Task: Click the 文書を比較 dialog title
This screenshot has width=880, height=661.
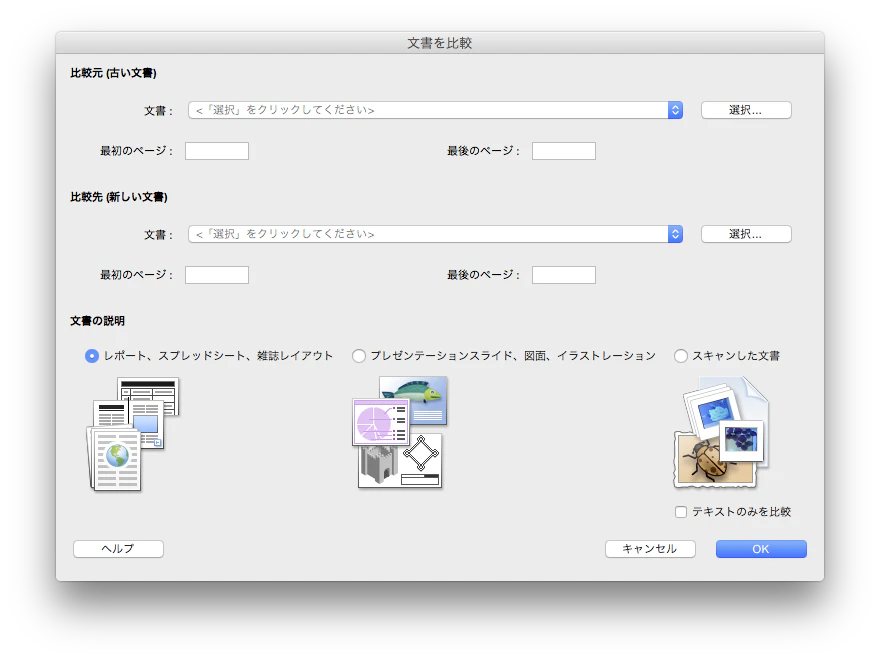Action: coord(439,43)
